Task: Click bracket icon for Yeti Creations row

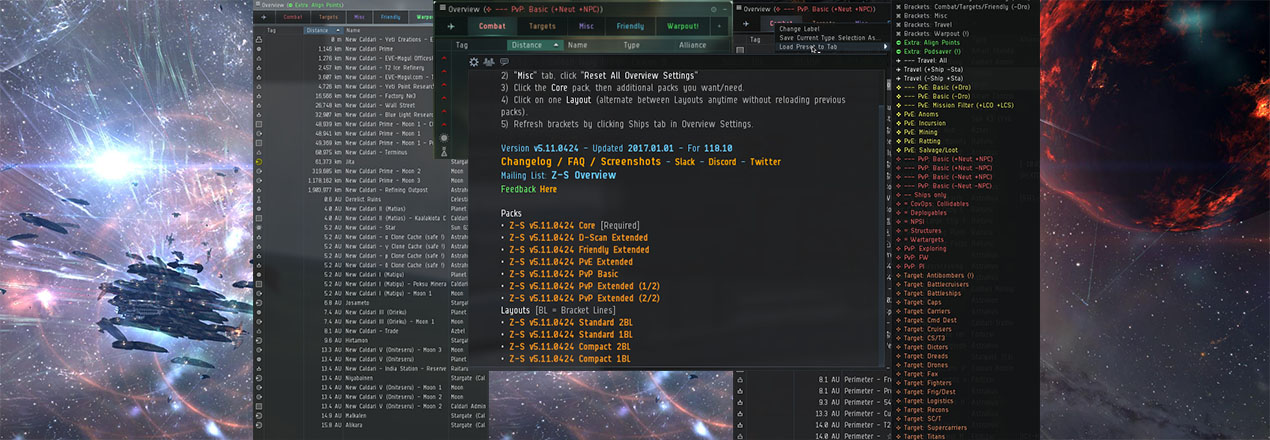Action: [259, 39]
